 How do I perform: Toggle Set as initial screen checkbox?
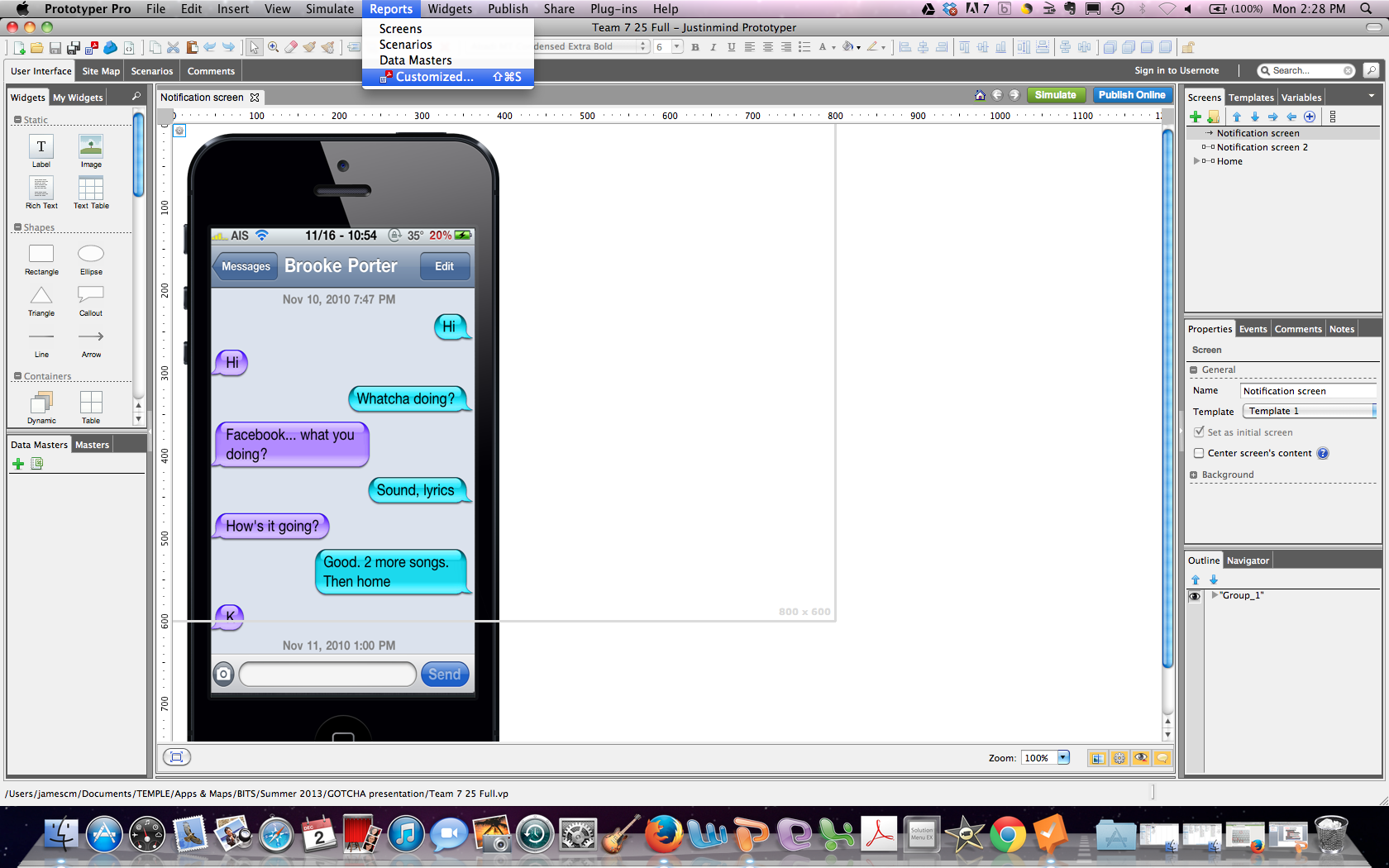[1199, 432]
